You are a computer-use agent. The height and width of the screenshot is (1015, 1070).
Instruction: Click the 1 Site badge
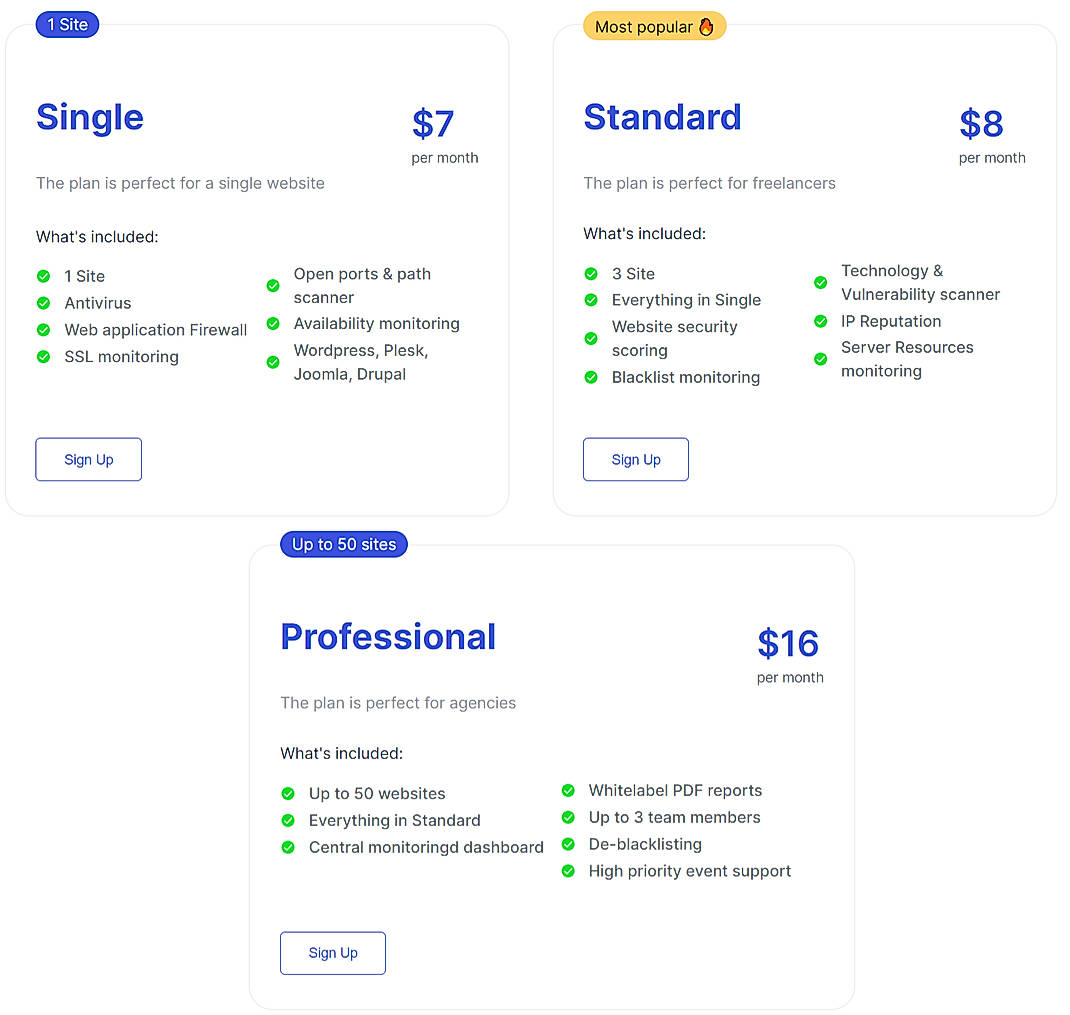coord(67,24)
